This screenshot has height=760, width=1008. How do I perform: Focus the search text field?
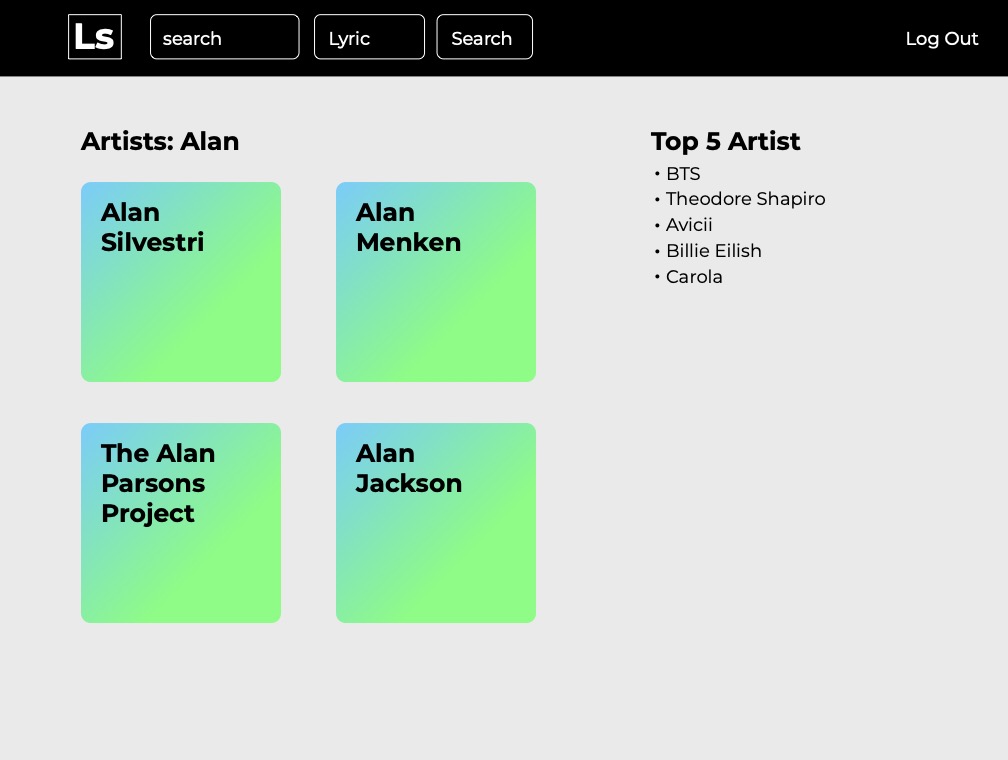point(224,37)
